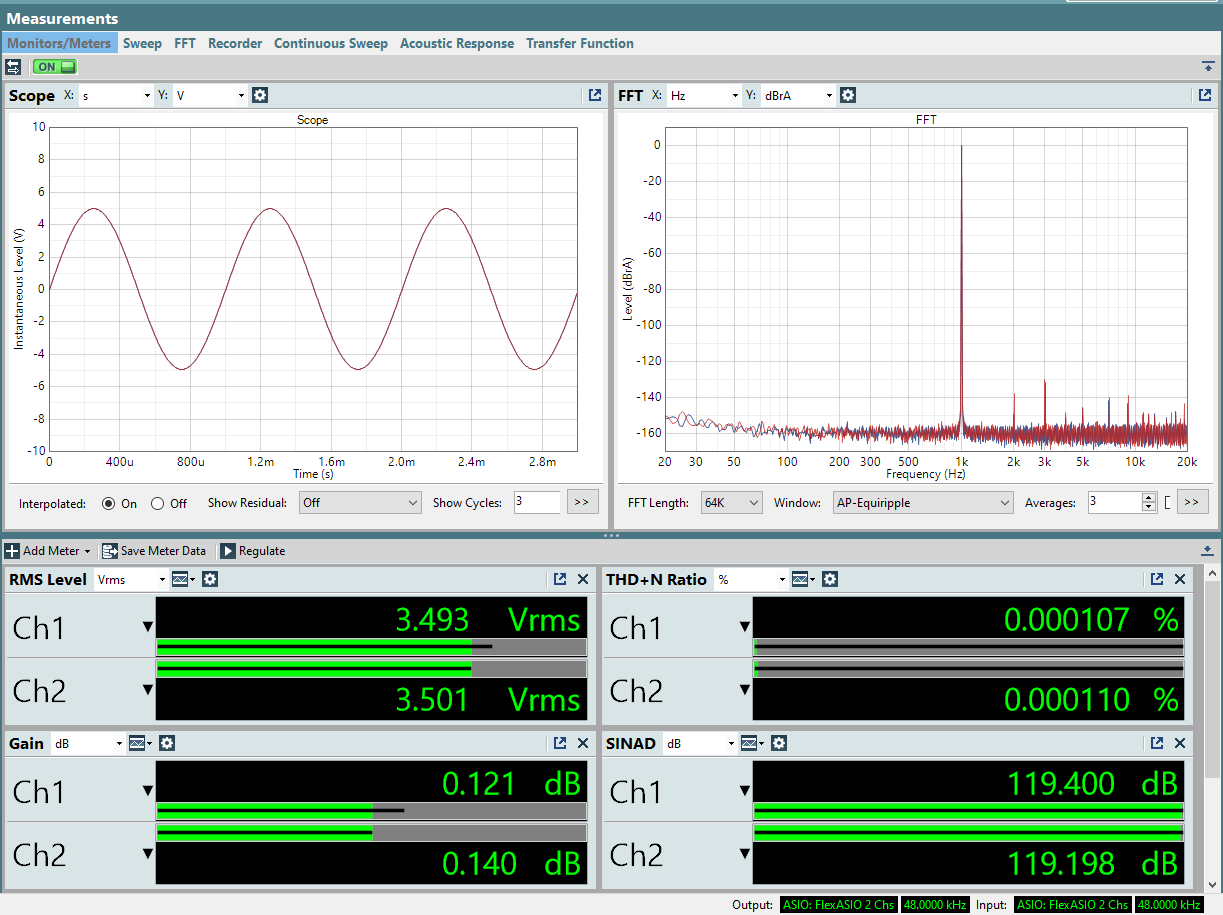
Task: Open RMS Level meter settings gear
Action: tap(210, 579)
